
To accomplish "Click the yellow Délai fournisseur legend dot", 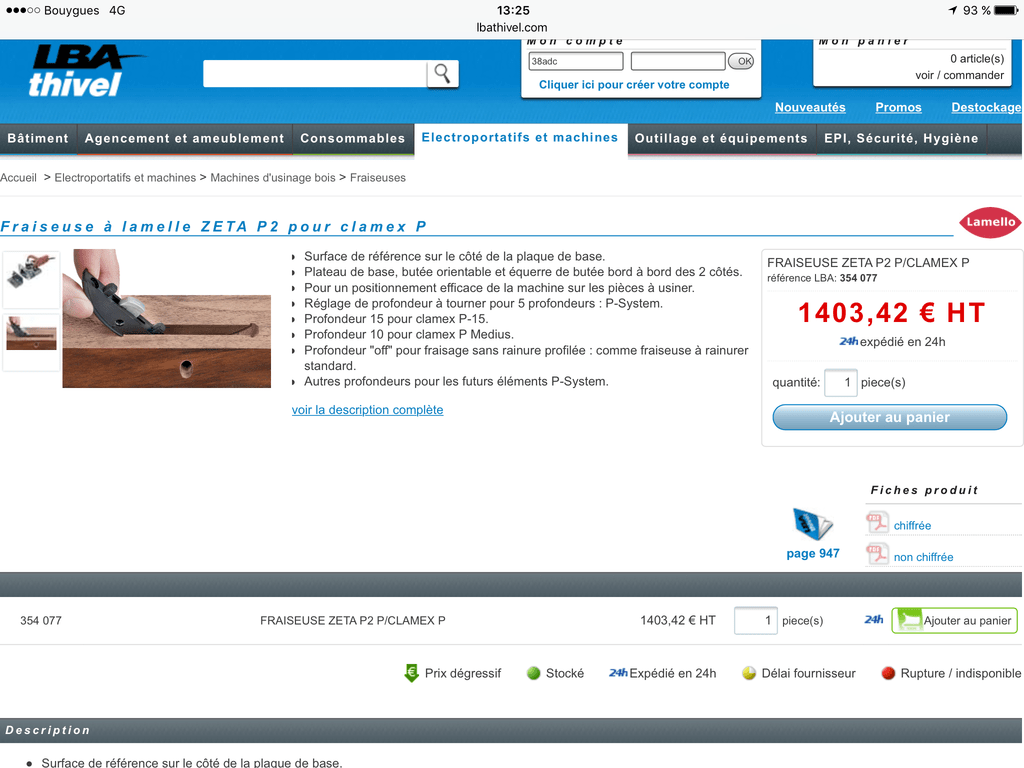I will (x=749, y=673).
